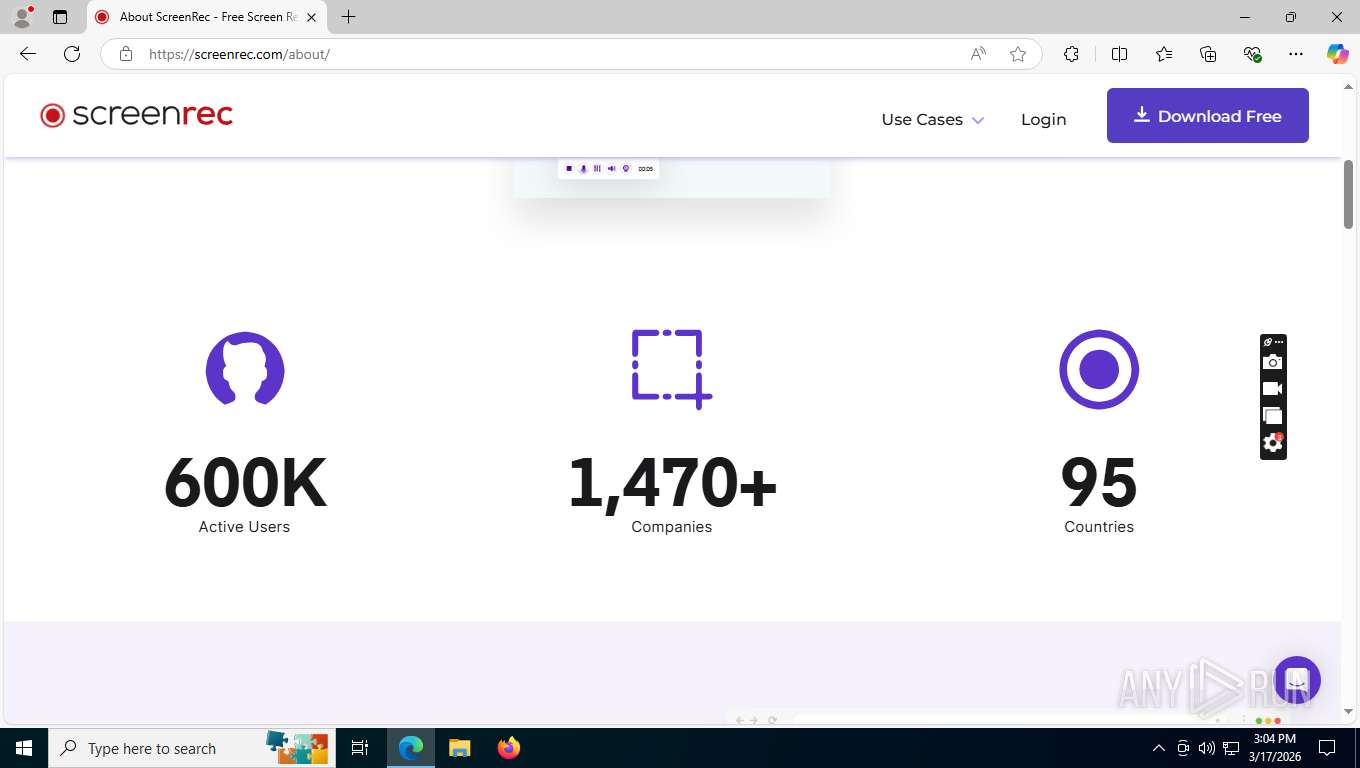Click the ScreenRec logo in header
The width and height of the screenshot is (1360, 768).
(136, 116)
